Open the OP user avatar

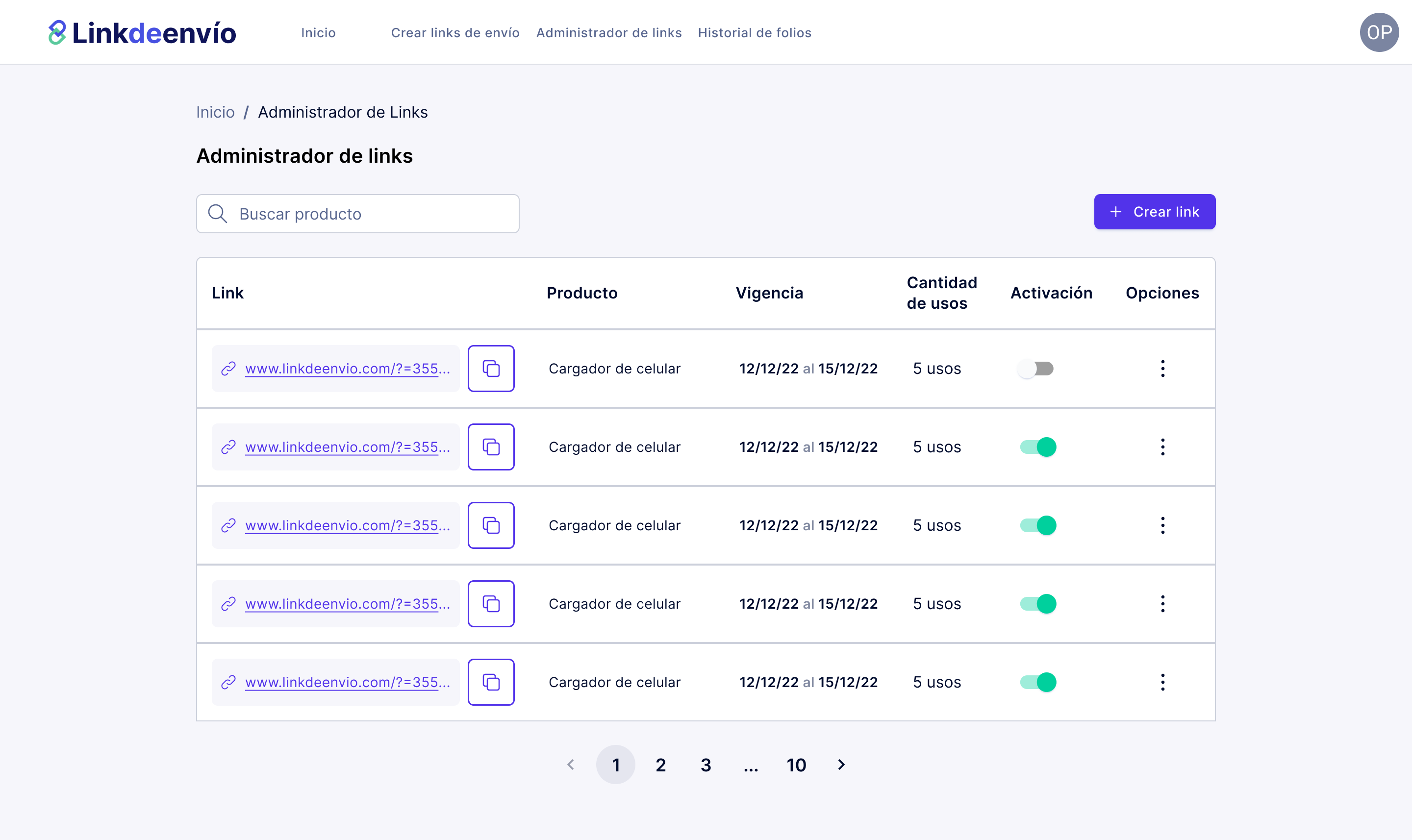point(1379,33)
